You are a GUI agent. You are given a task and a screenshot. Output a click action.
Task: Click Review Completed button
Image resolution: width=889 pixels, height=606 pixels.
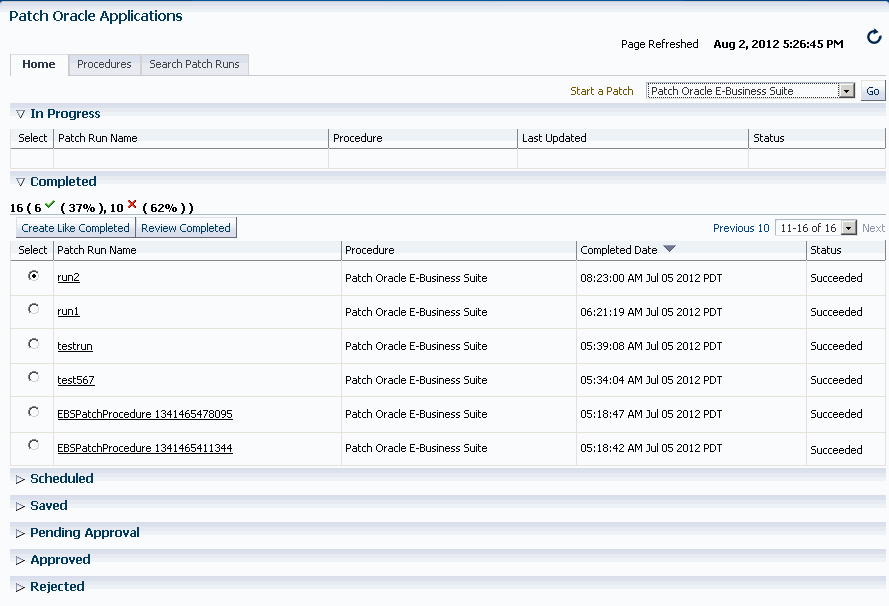point(185,228)
